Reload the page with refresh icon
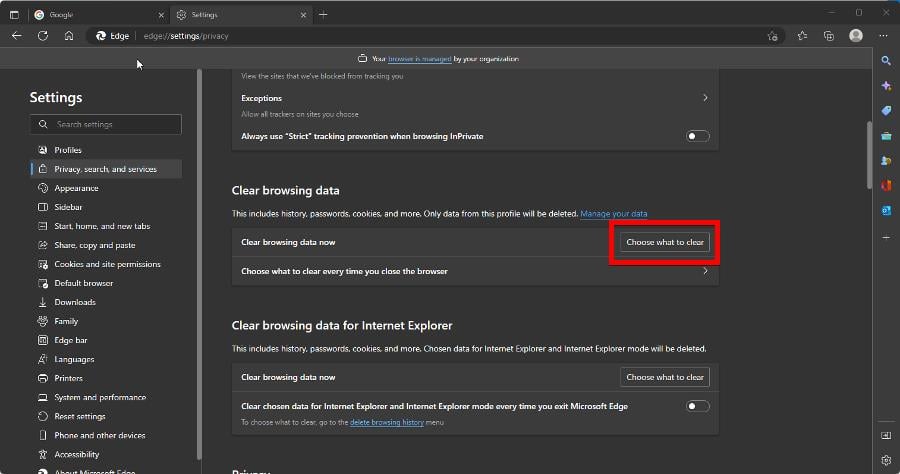Screen dimensions: 900x474 tap(42, 36)
